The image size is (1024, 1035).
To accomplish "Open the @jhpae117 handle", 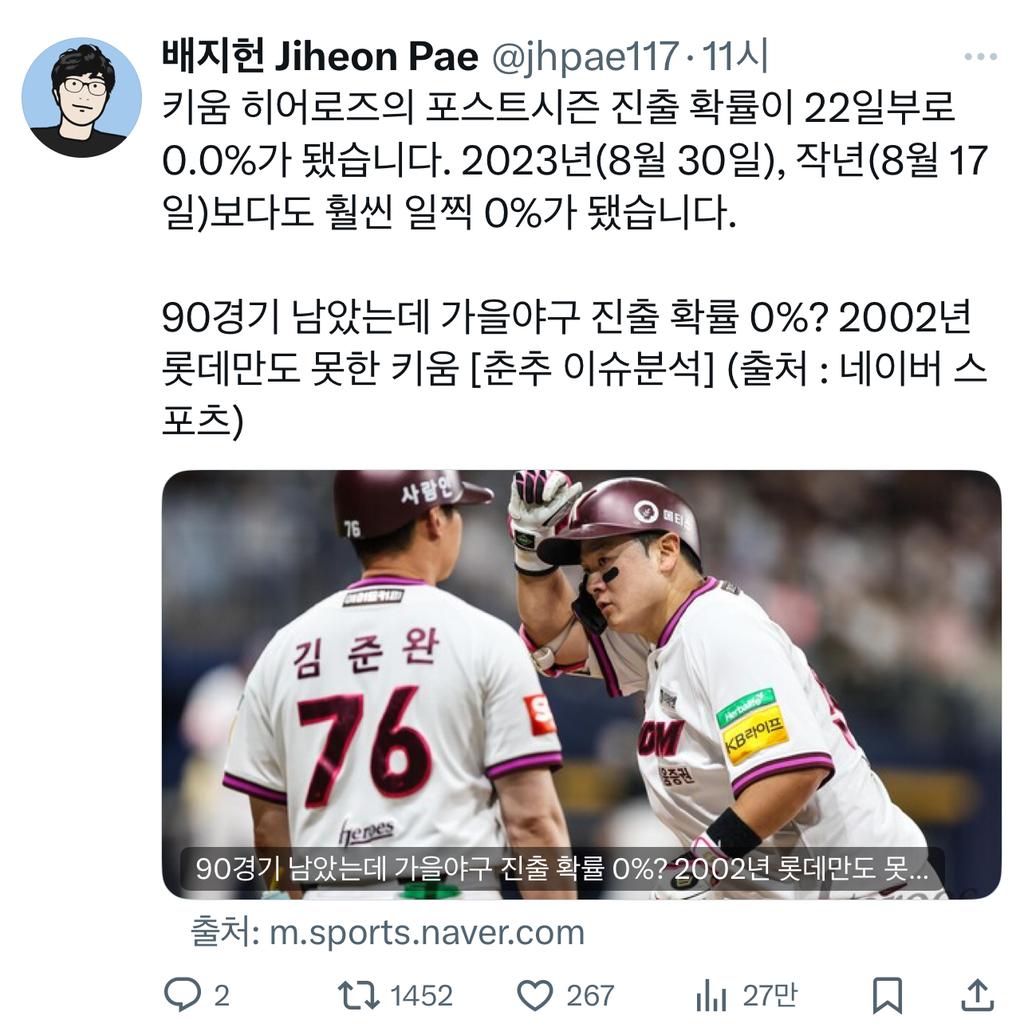I will tap(585, 57).
